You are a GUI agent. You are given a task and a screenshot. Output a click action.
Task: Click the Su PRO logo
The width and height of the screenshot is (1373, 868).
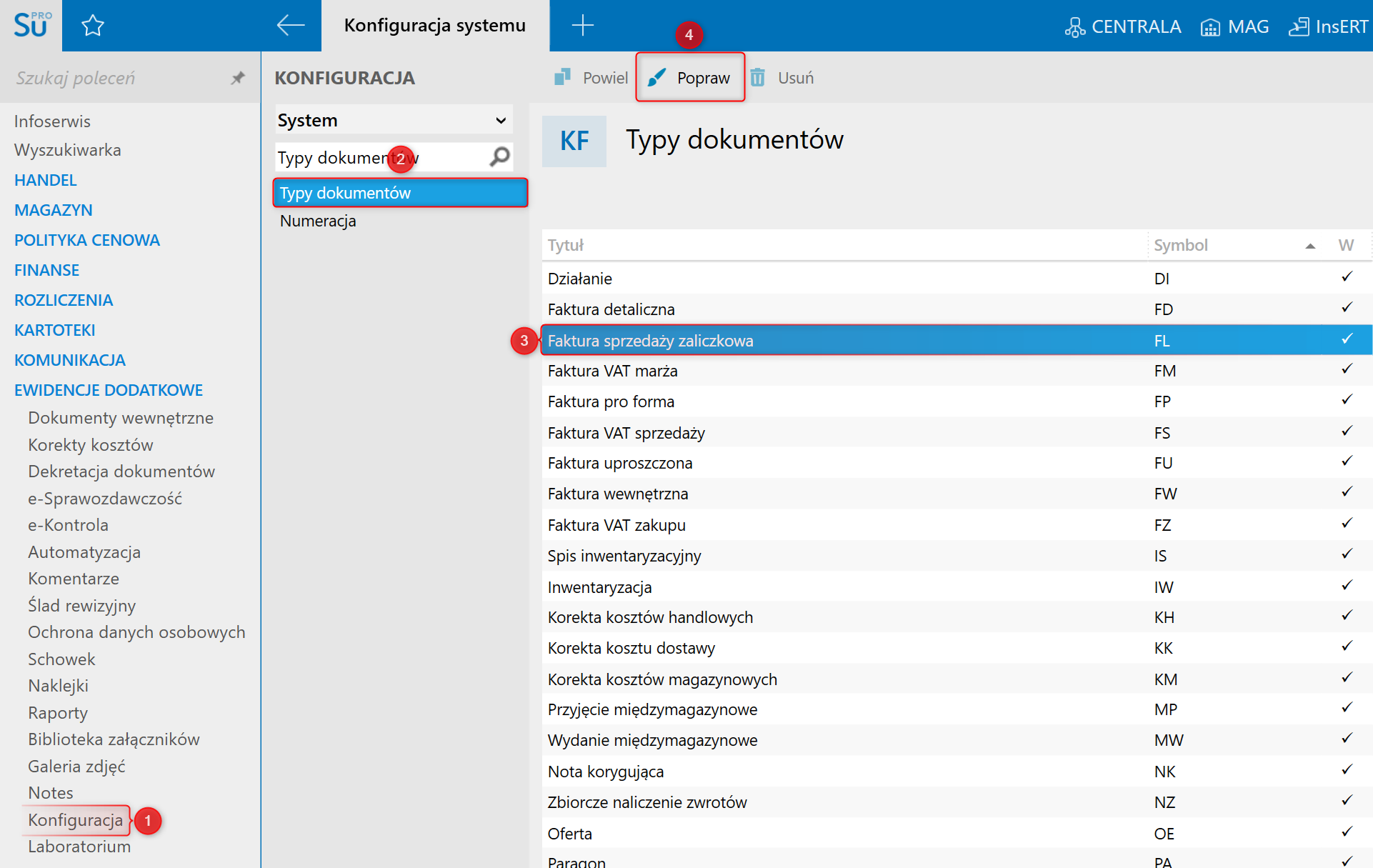point(31,26)
